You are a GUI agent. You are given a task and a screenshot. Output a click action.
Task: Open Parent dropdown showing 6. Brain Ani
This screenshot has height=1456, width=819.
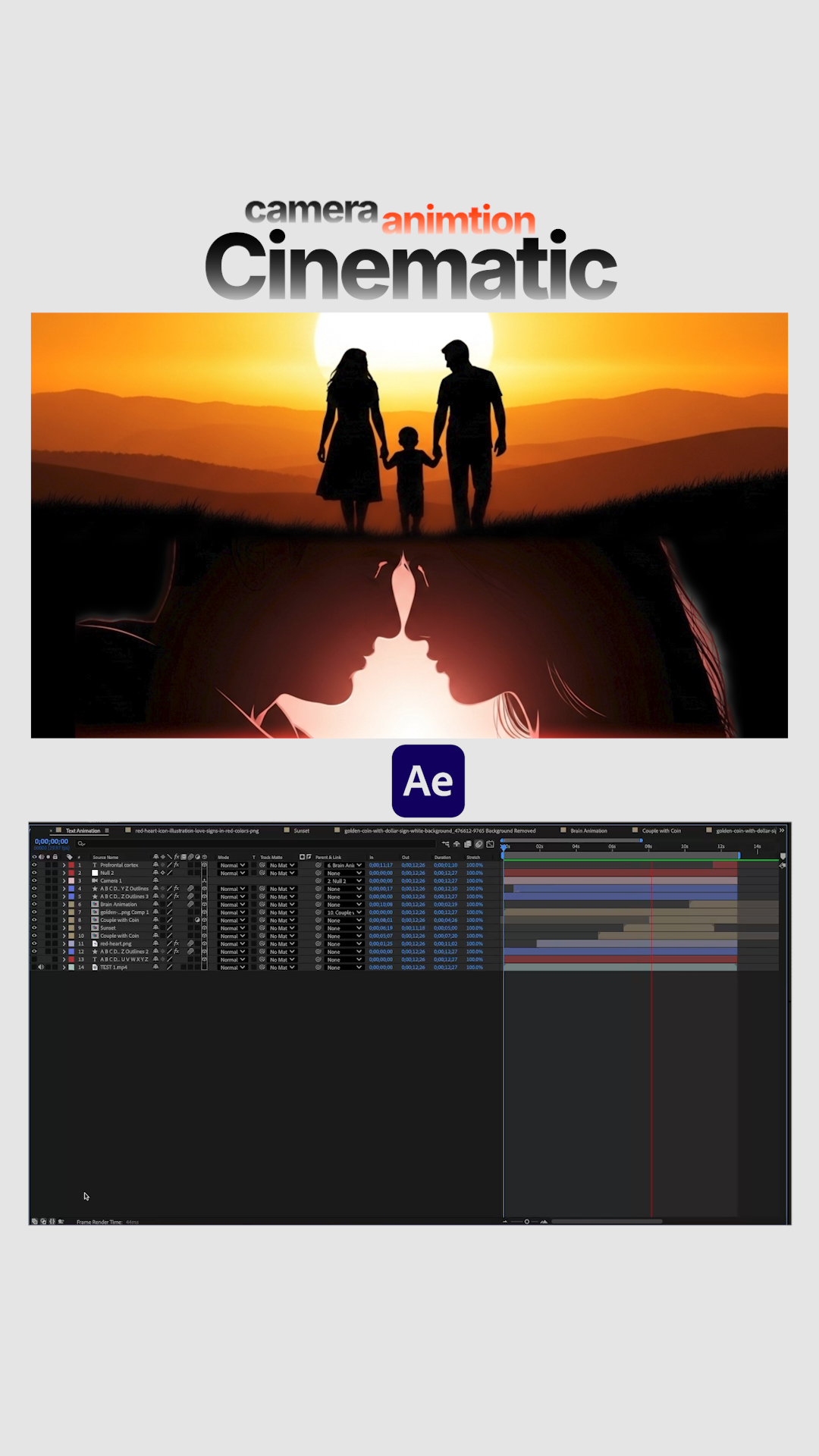(x=344, y=865)
